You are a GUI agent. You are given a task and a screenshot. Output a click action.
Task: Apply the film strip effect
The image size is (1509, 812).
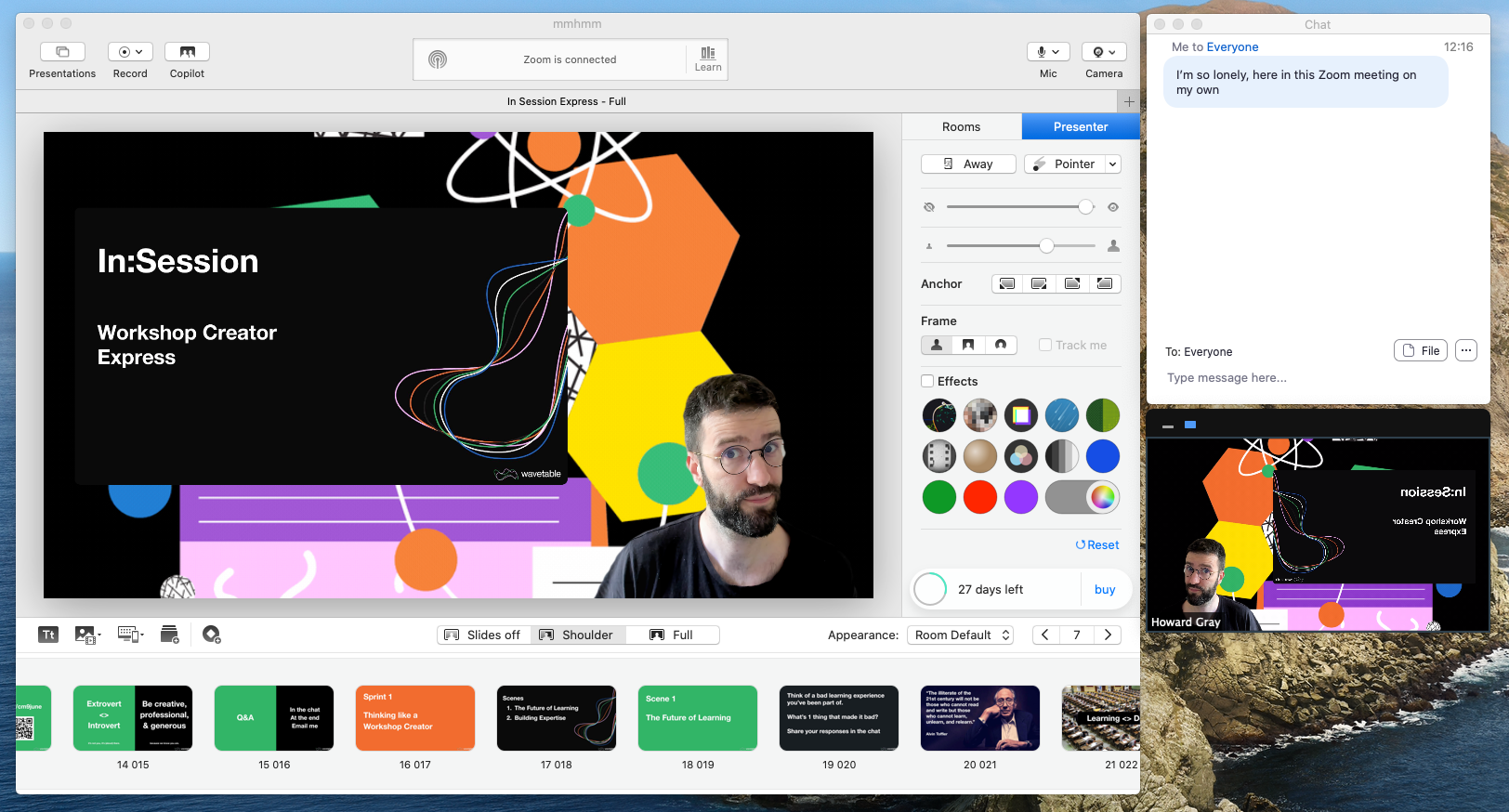click(939, 456)
